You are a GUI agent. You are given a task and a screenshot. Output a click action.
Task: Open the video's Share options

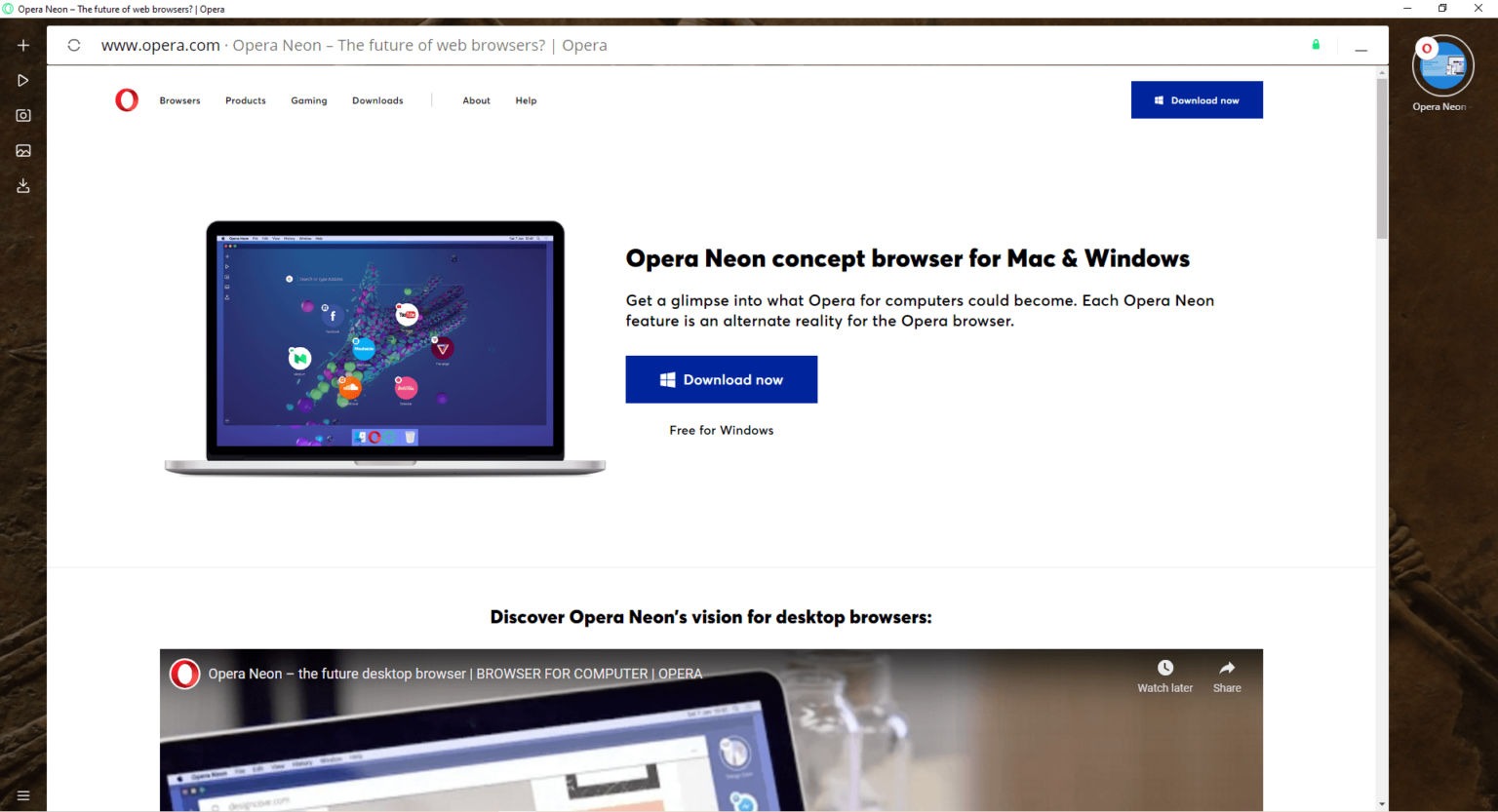[x=1226, y=675]
